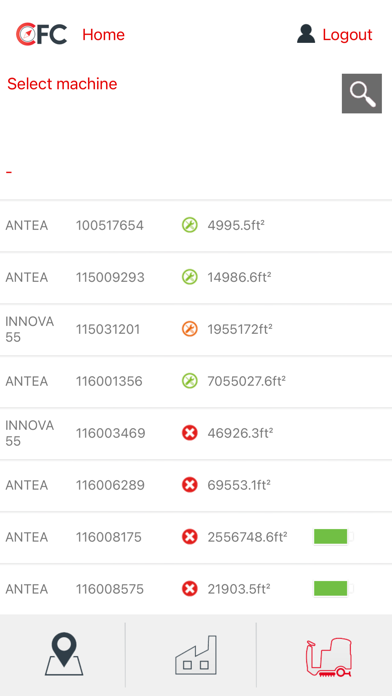Click orange wrench icon for 115031201
392x696 pixels.
click(x=190, y=329)
